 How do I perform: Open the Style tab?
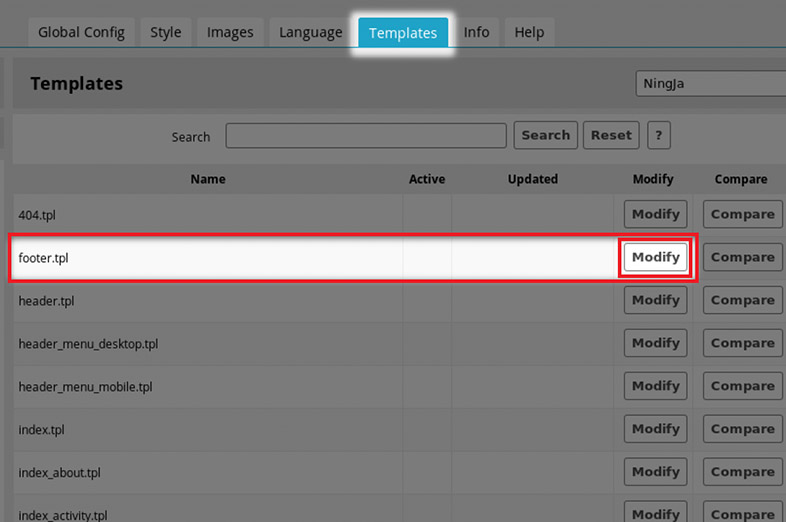coord(166,32)
